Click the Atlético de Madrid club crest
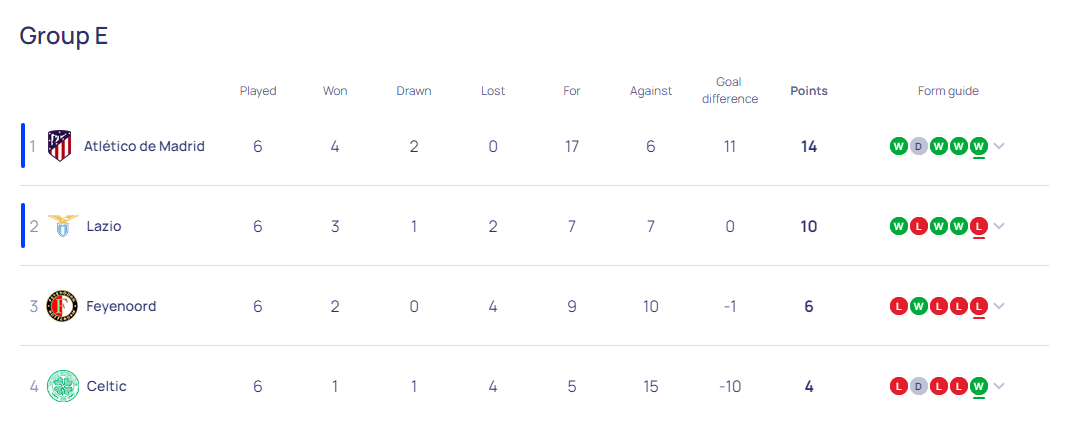The height and width of the screenshot is (423, 1073). [59, 146]
